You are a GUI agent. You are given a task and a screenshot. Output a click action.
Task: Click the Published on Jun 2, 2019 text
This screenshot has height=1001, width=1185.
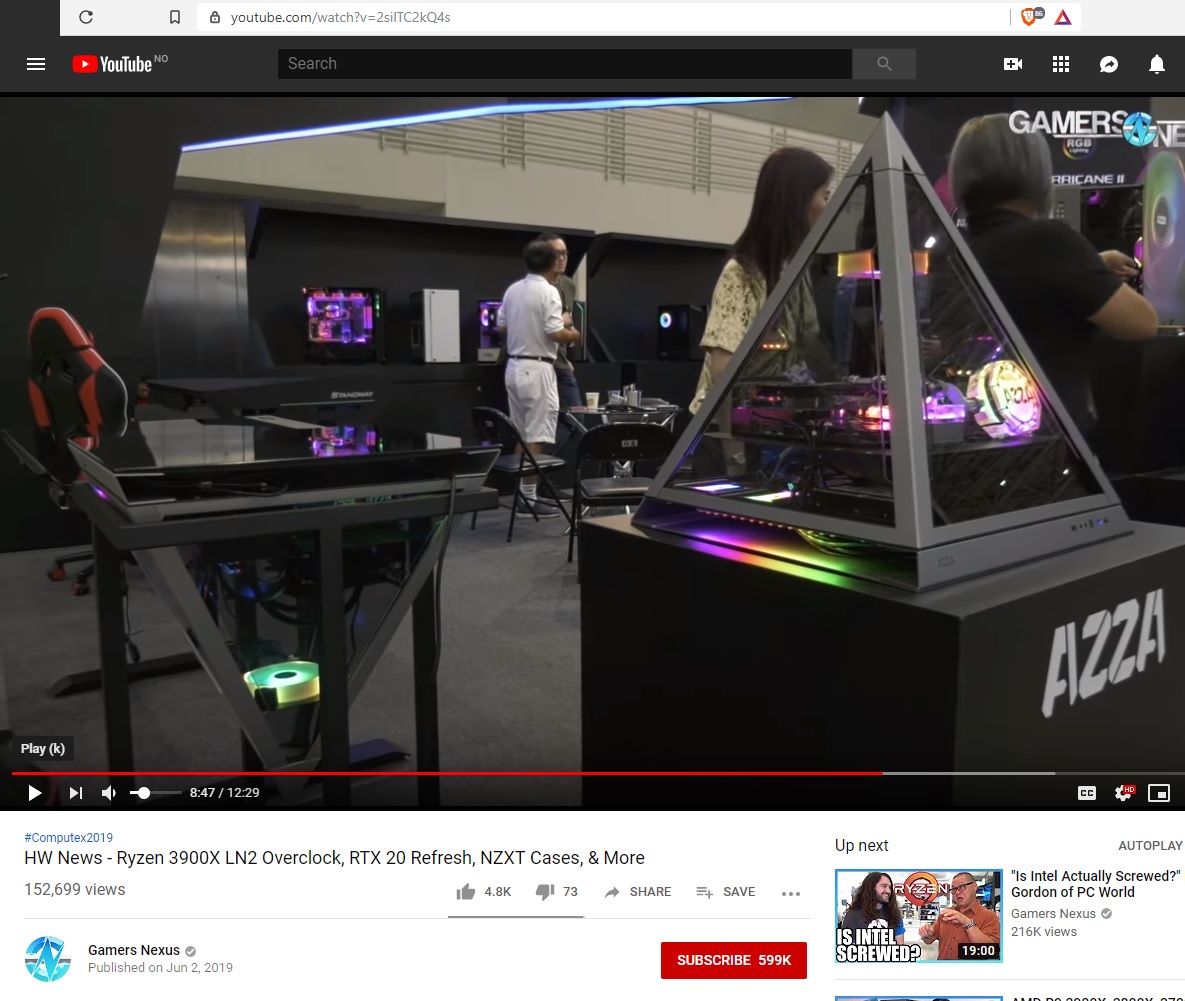point(160,968)
